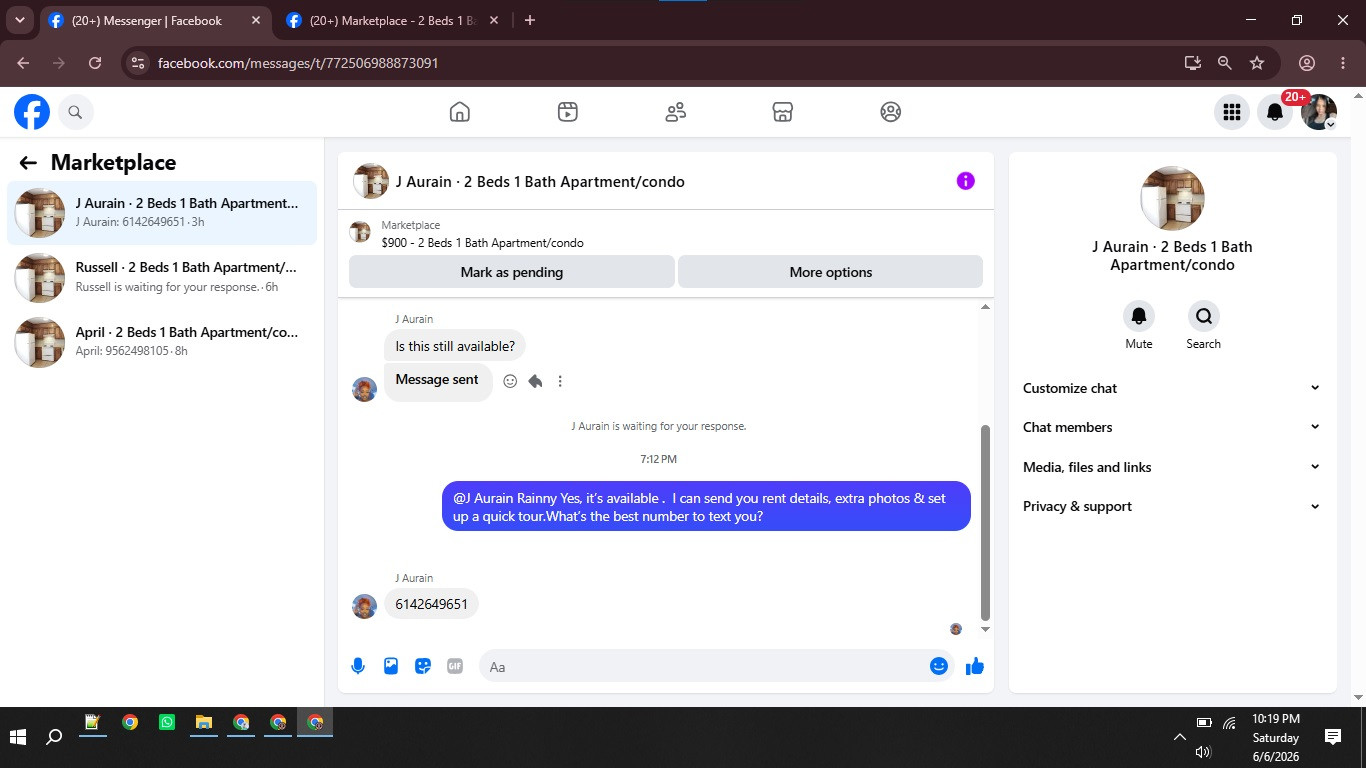Start a voice clip with the microphone
1366x768 pixels.
pos(358,666)
